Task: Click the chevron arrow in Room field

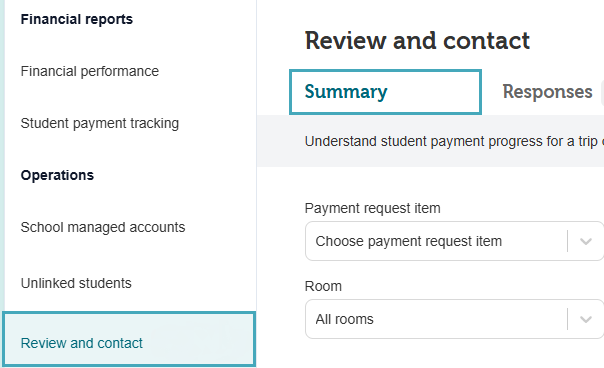Action: (x=586, y=319)
